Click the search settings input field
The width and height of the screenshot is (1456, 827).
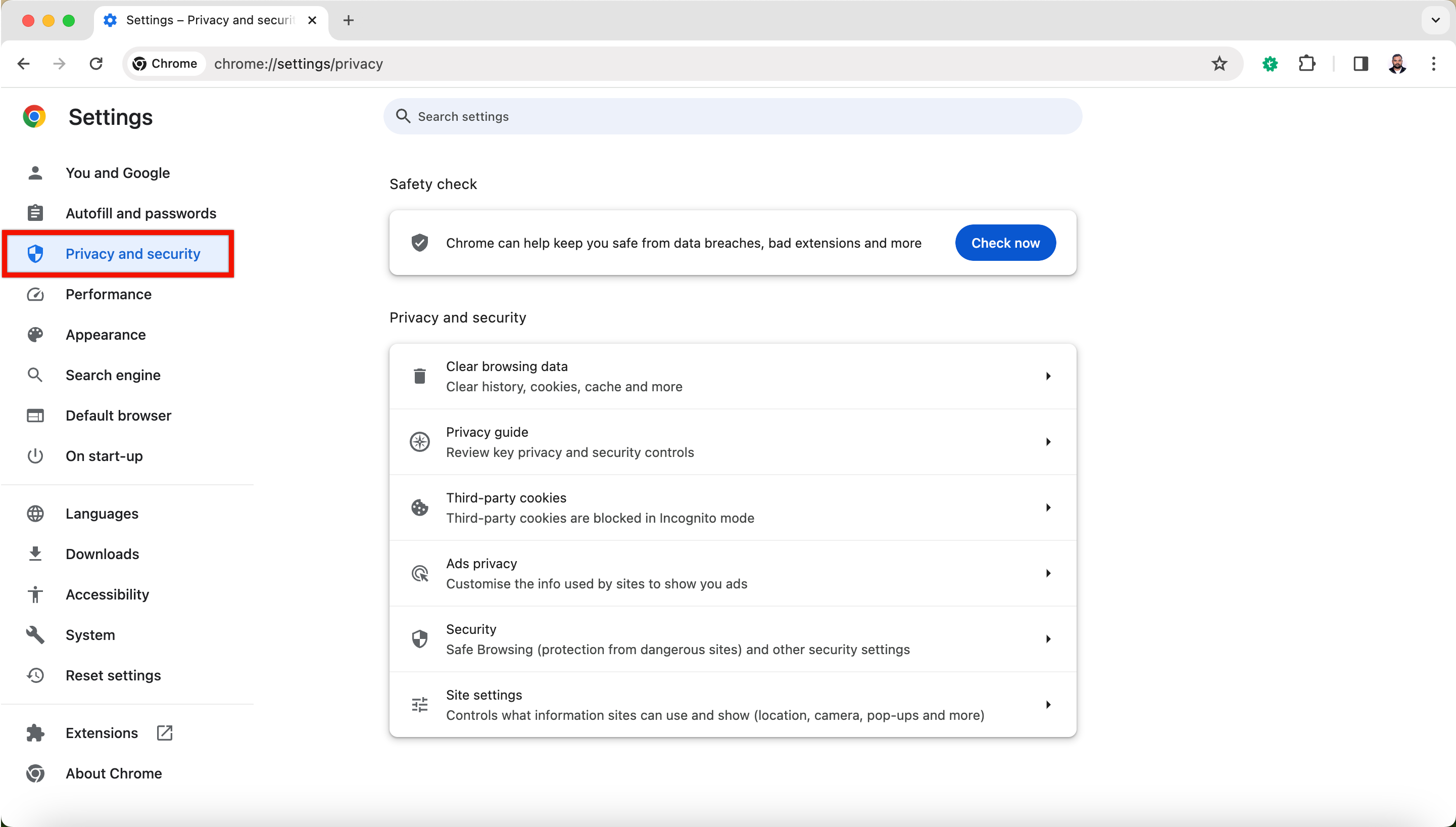tap(734, 116)
